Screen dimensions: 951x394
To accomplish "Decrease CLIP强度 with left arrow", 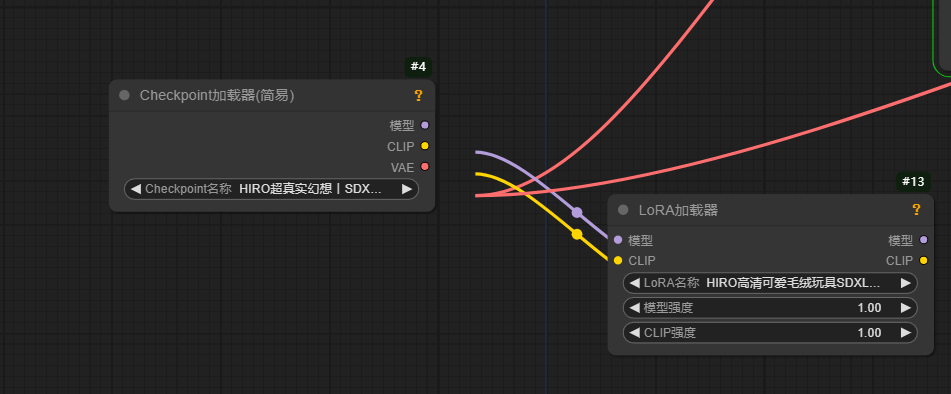I will tap(634, 333).
